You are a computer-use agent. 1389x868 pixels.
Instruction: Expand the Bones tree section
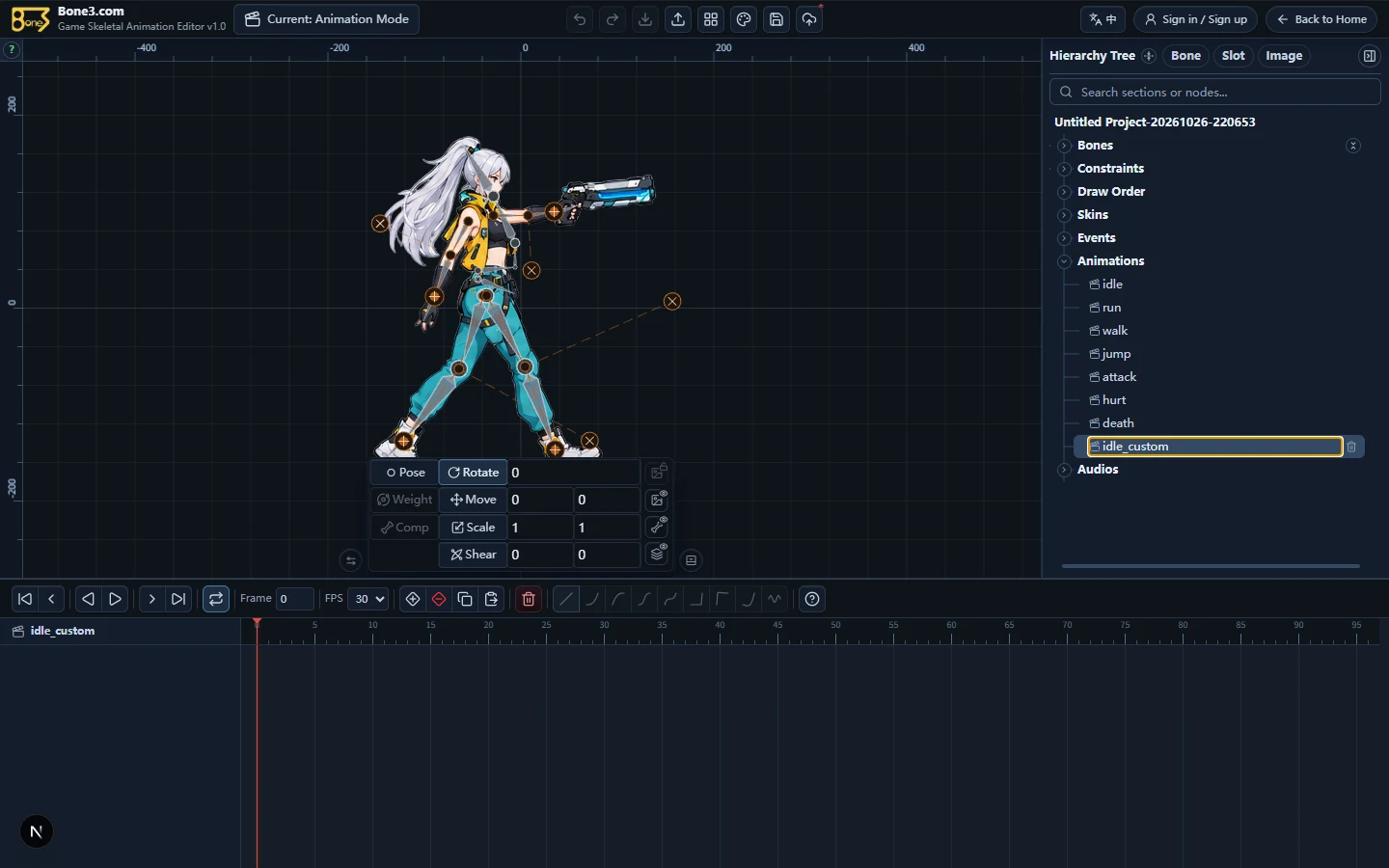click(1064, 146)
